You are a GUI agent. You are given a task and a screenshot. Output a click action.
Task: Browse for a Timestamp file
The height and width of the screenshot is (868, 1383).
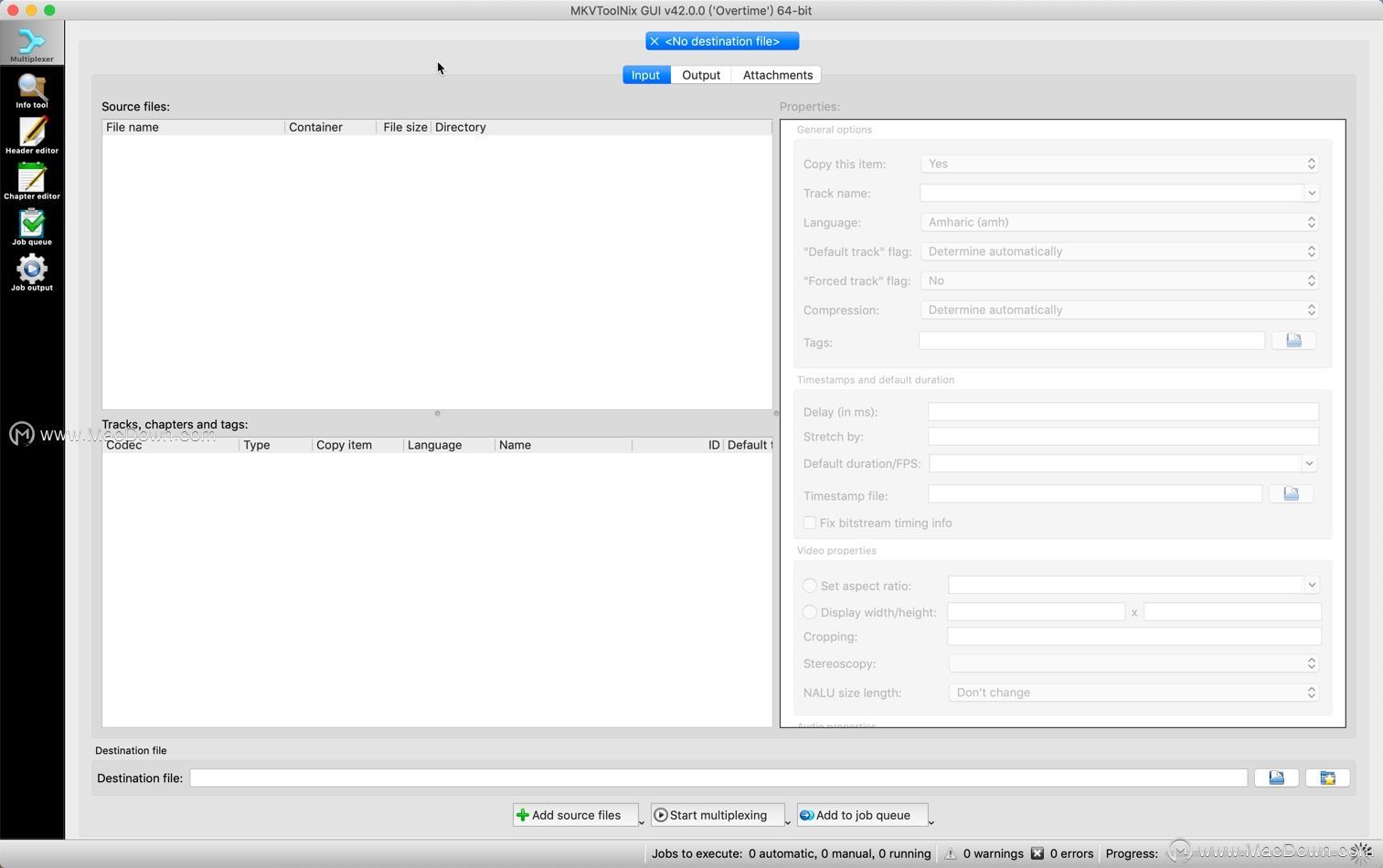coord(1291,493)
